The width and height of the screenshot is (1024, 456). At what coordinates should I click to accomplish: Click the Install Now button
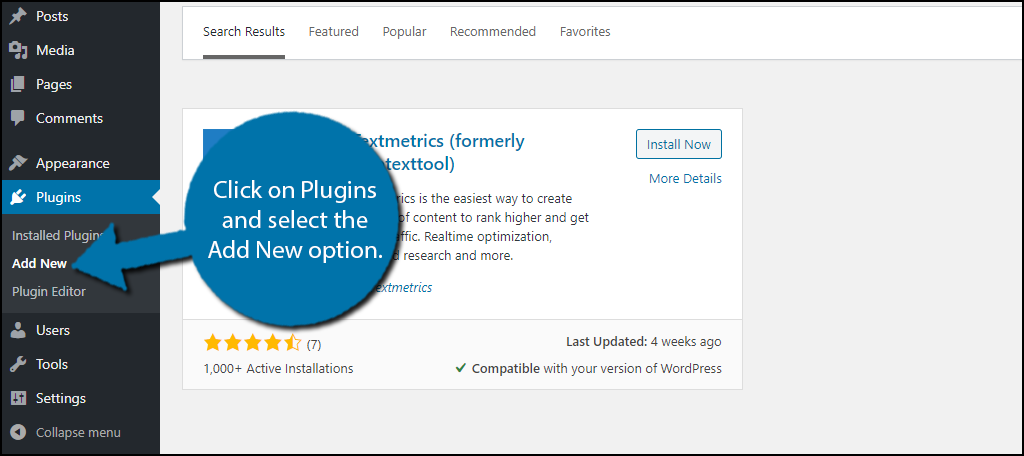pyautogui.click(x=679, y=144)
